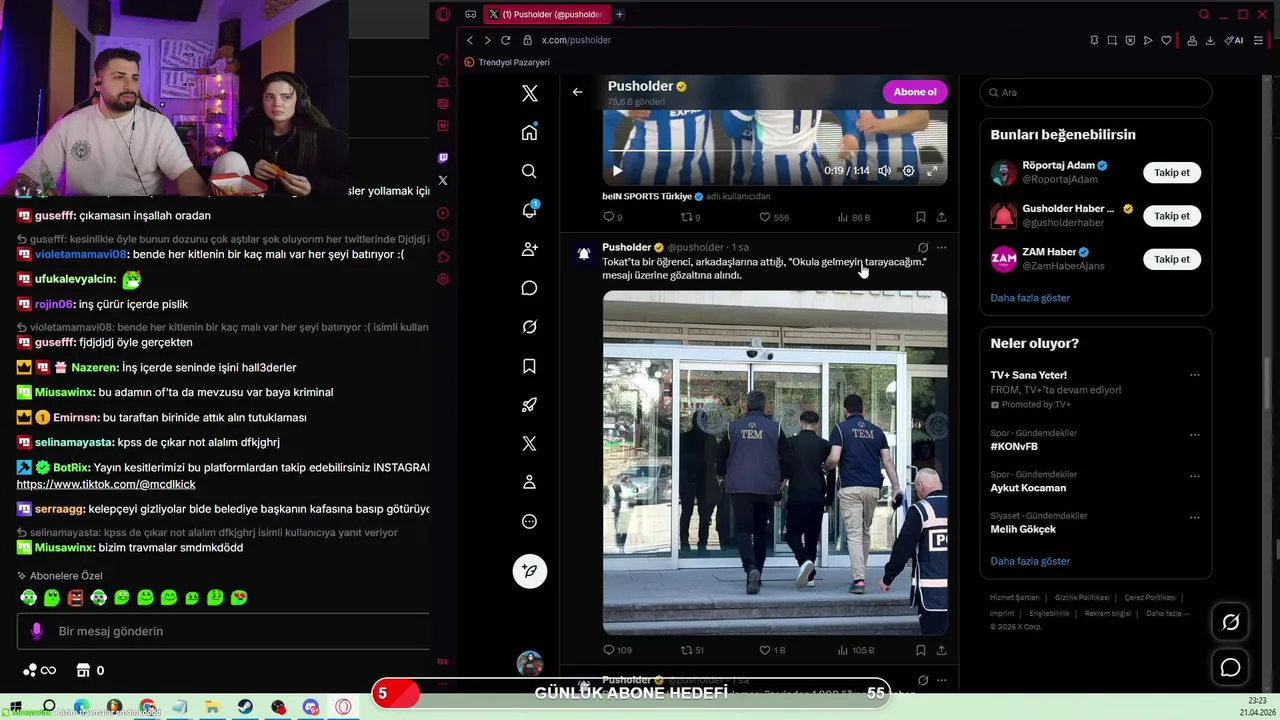
Task: Open options for #KONvFB trend
Action: 1194,435
